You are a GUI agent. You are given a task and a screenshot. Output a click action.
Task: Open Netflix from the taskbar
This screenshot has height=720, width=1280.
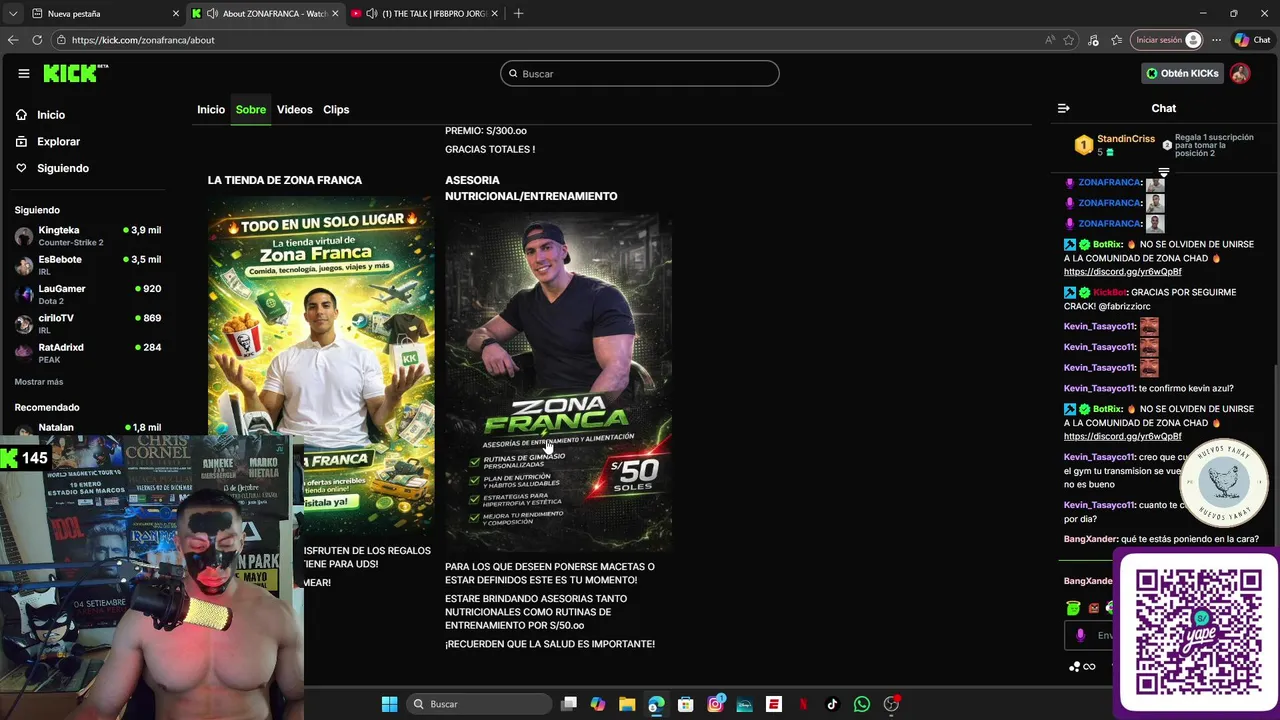point(803,704)
